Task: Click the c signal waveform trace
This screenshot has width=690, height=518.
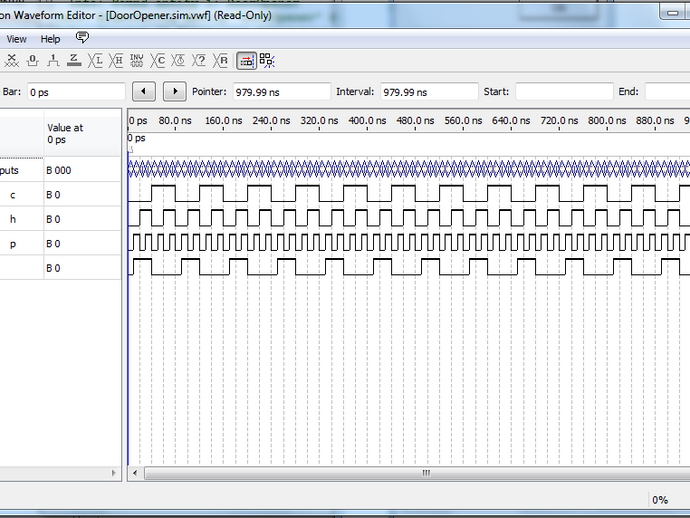Action: 409,194
